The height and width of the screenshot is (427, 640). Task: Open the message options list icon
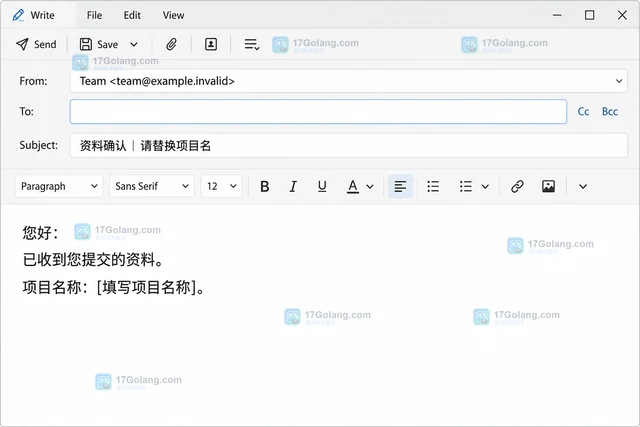[252, 44]
